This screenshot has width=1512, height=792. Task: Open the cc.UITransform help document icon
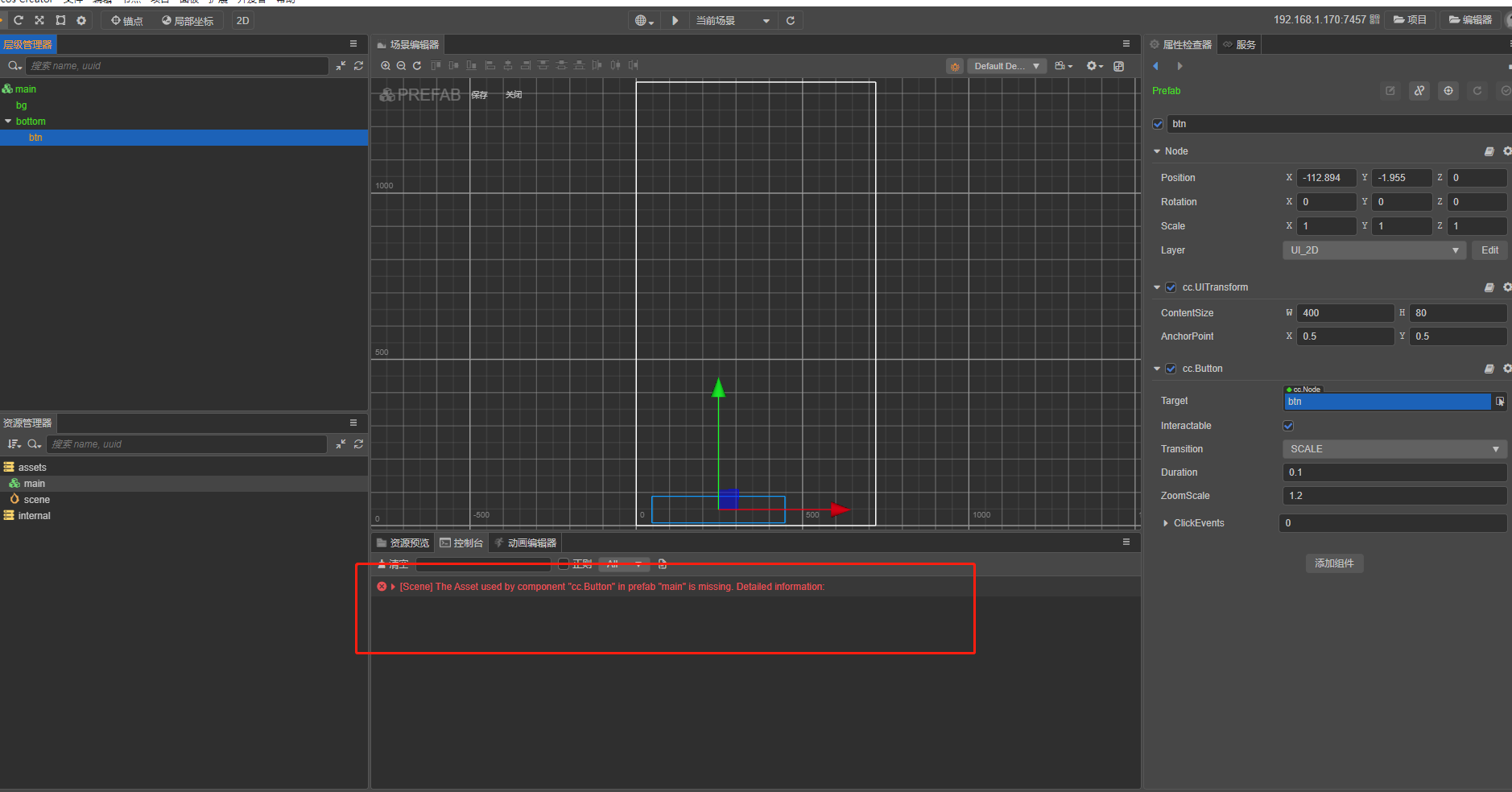1489,287
